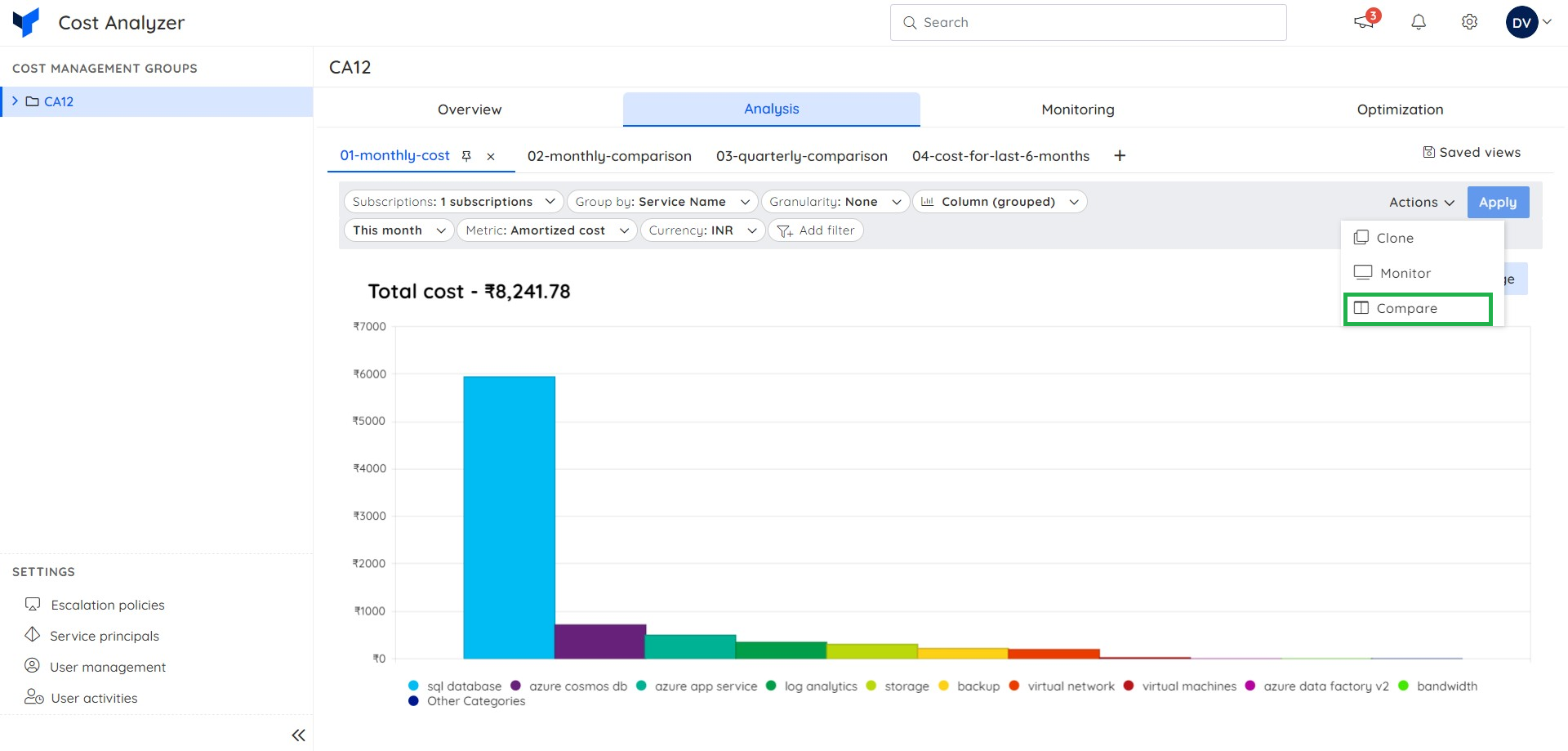Toggle storage legend swatch
Screen dimensions: 1568x751
click(871, 686)
